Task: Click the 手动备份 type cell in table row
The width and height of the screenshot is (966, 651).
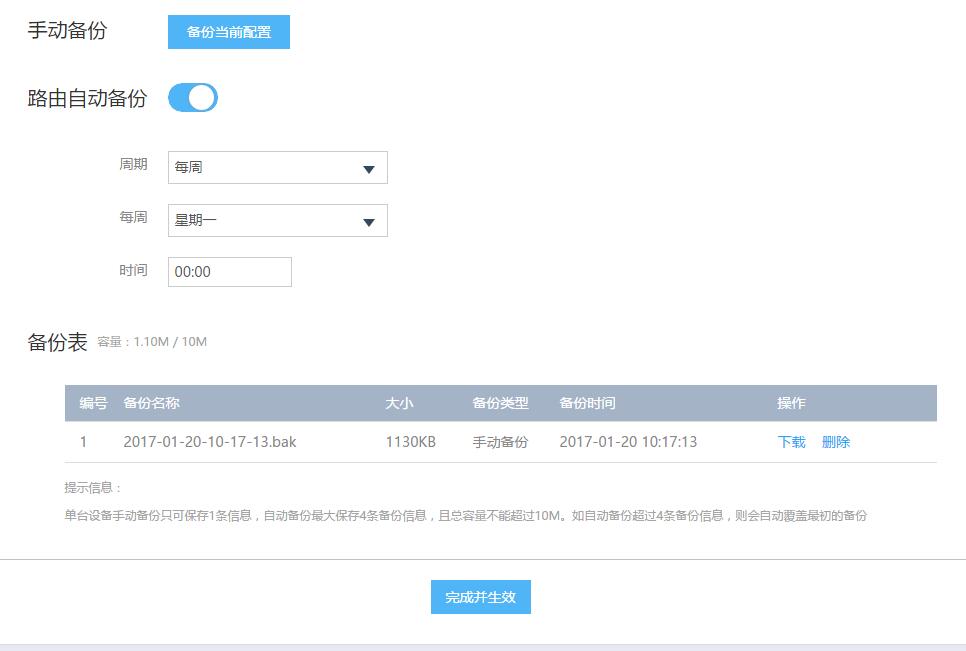Action: [500, 442]
